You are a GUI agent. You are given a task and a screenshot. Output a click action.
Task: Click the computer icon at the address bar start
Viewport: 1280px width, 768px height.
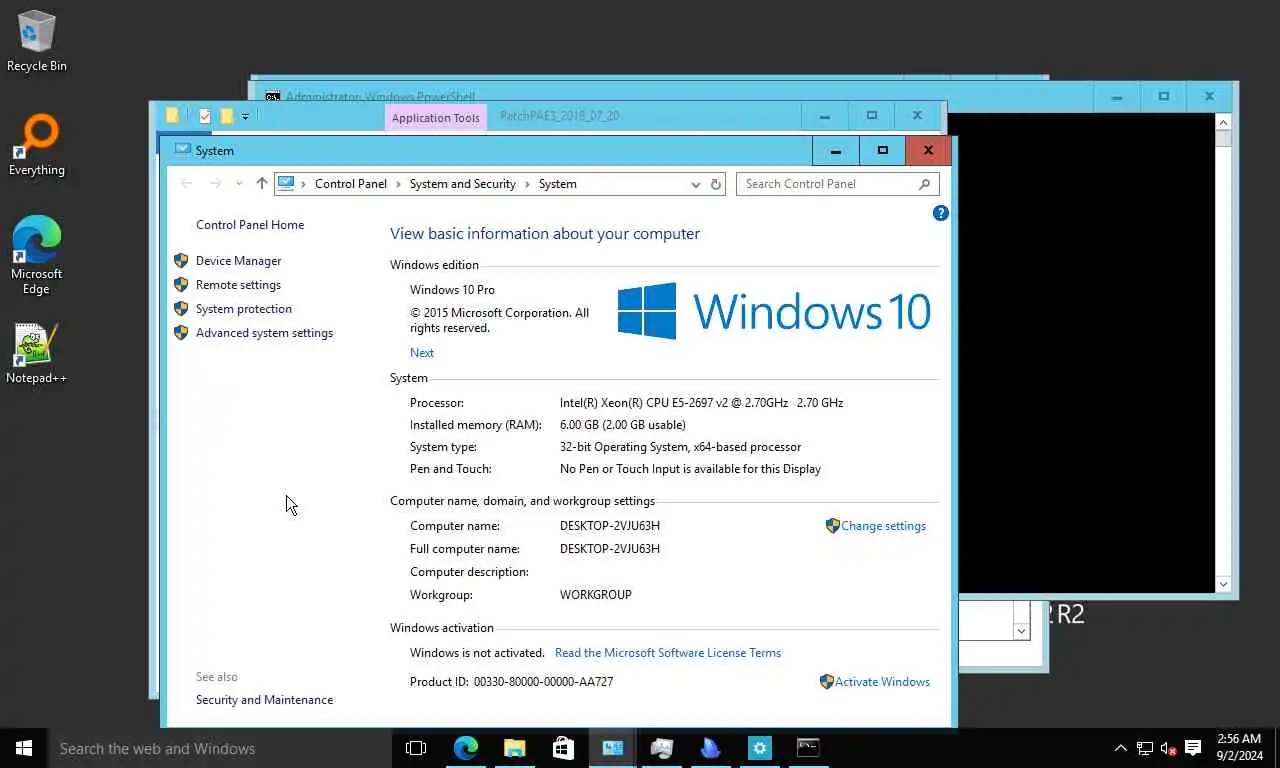[x=287, y=184]
